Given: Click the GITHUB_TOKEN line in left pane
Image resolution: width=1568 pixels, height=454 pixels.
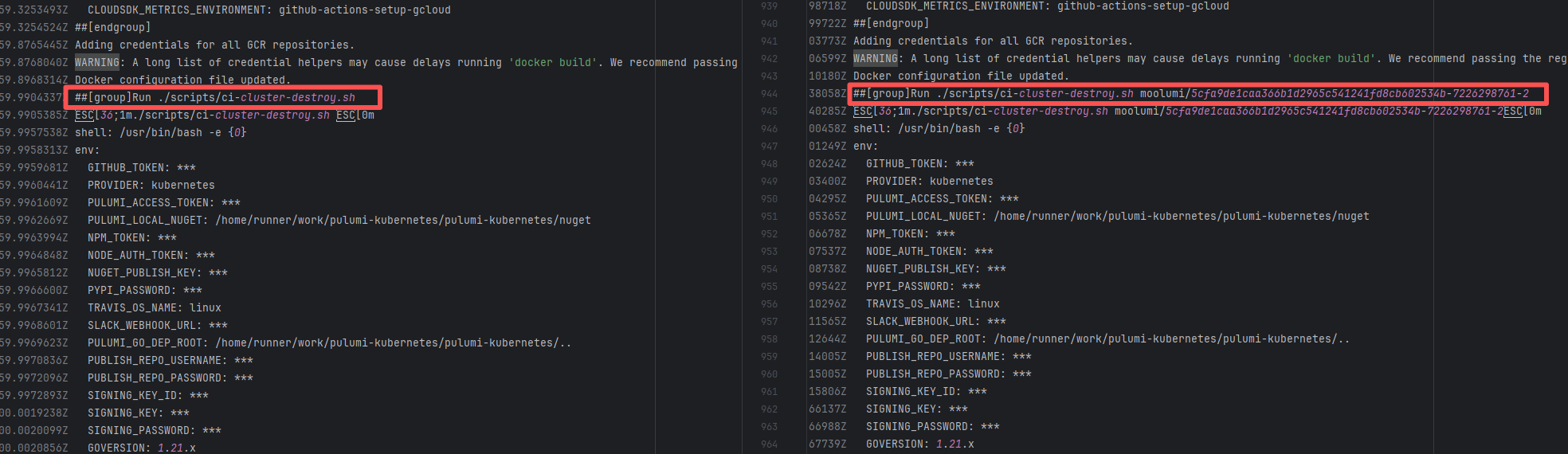Looking at the screenshot, I should (x=141, y=168).
